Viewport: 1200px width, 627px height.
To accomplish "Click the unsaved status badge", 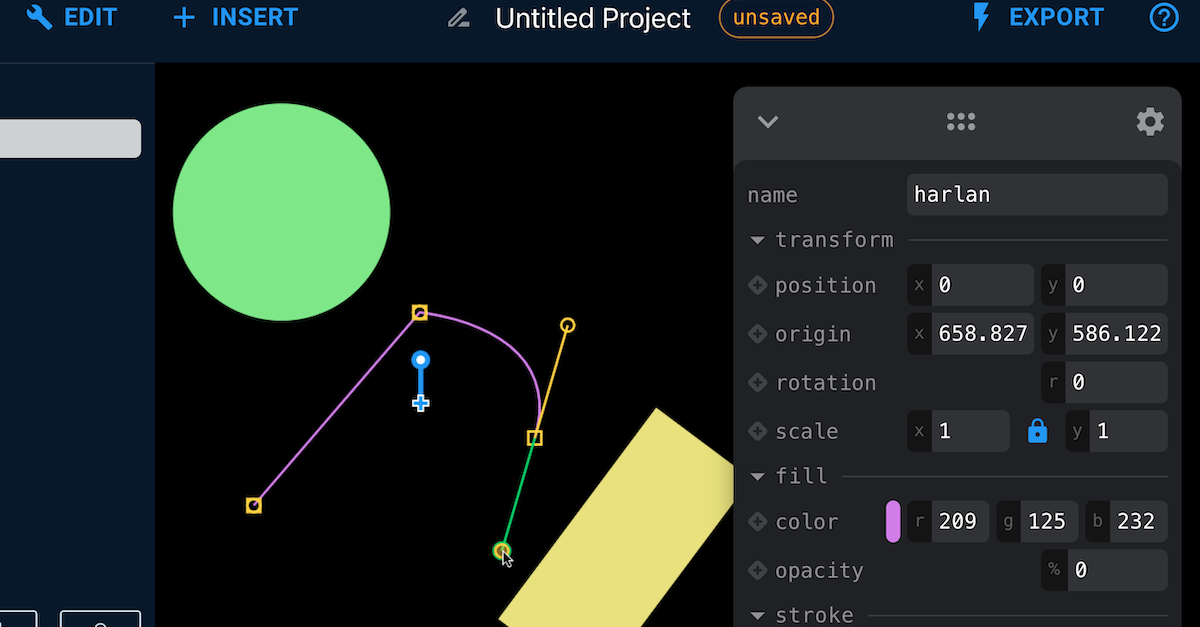I will pyautogui.click(x=776, y=18).
